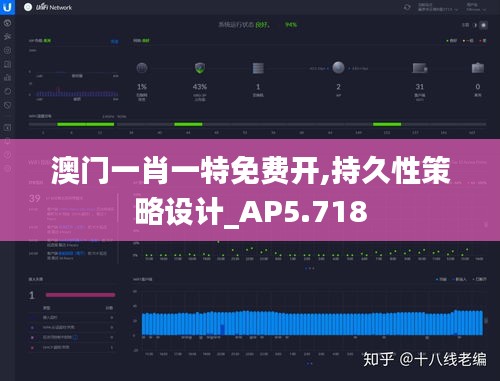
Task: Click the round UniFi Network app icon
Action: click(x=28, y=7)
